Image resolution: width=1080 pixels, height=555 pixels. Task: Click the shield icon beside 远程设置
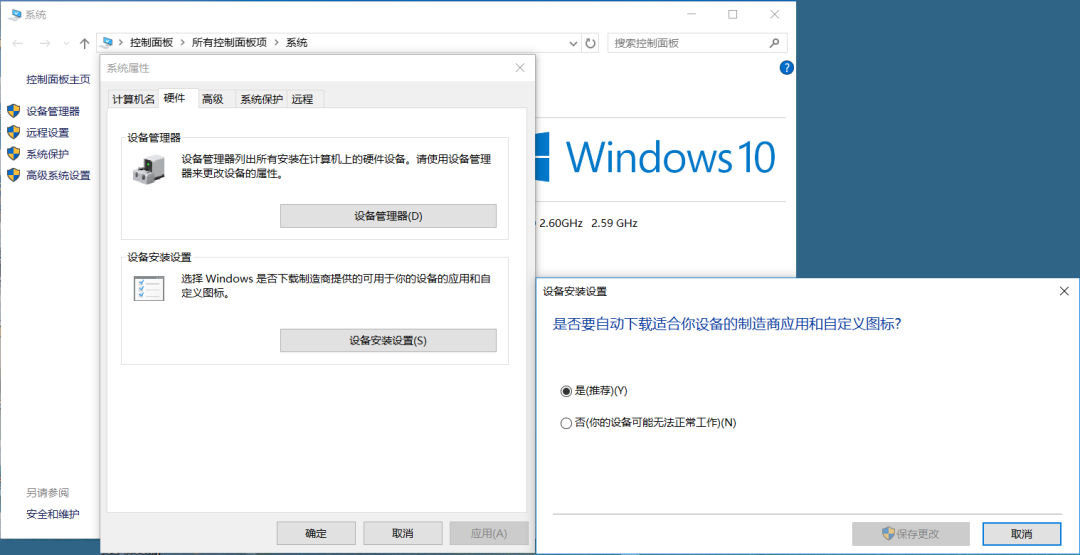(x=13, y=132)
